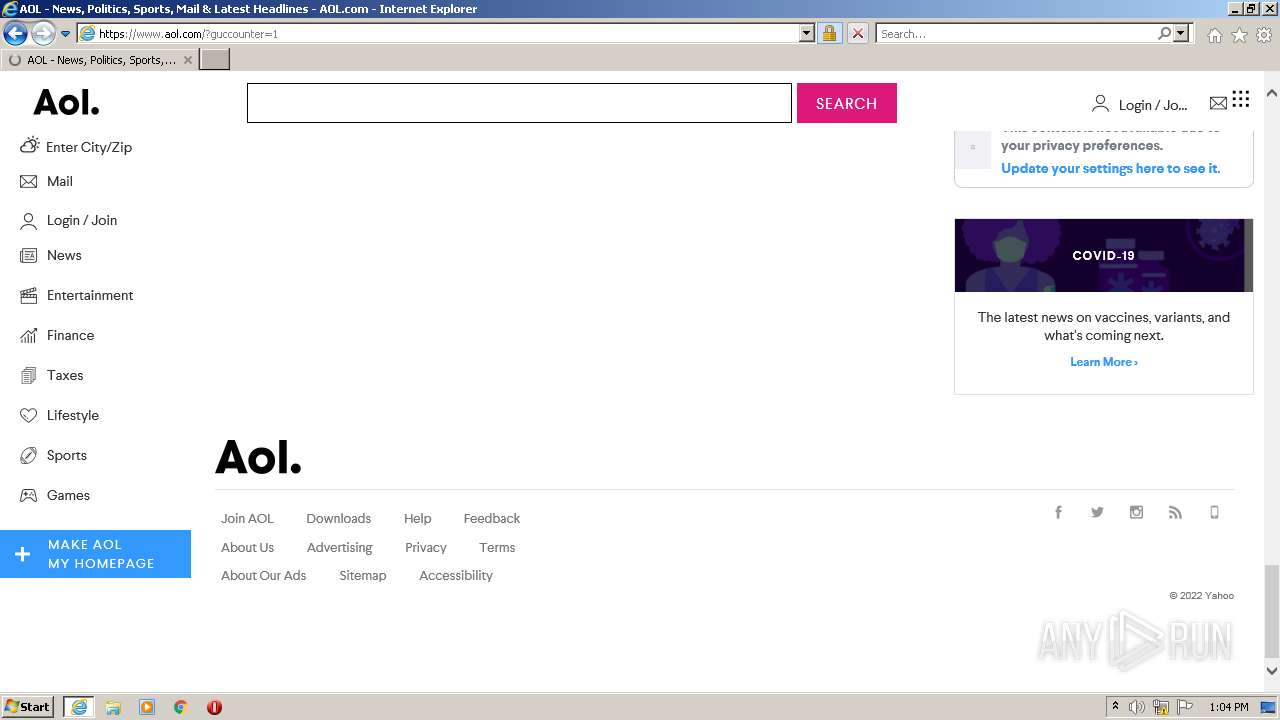Viewport: 1280px width, 720px height.
Task: Expand the IE search provider dropdown
Action: [1181, 33]
